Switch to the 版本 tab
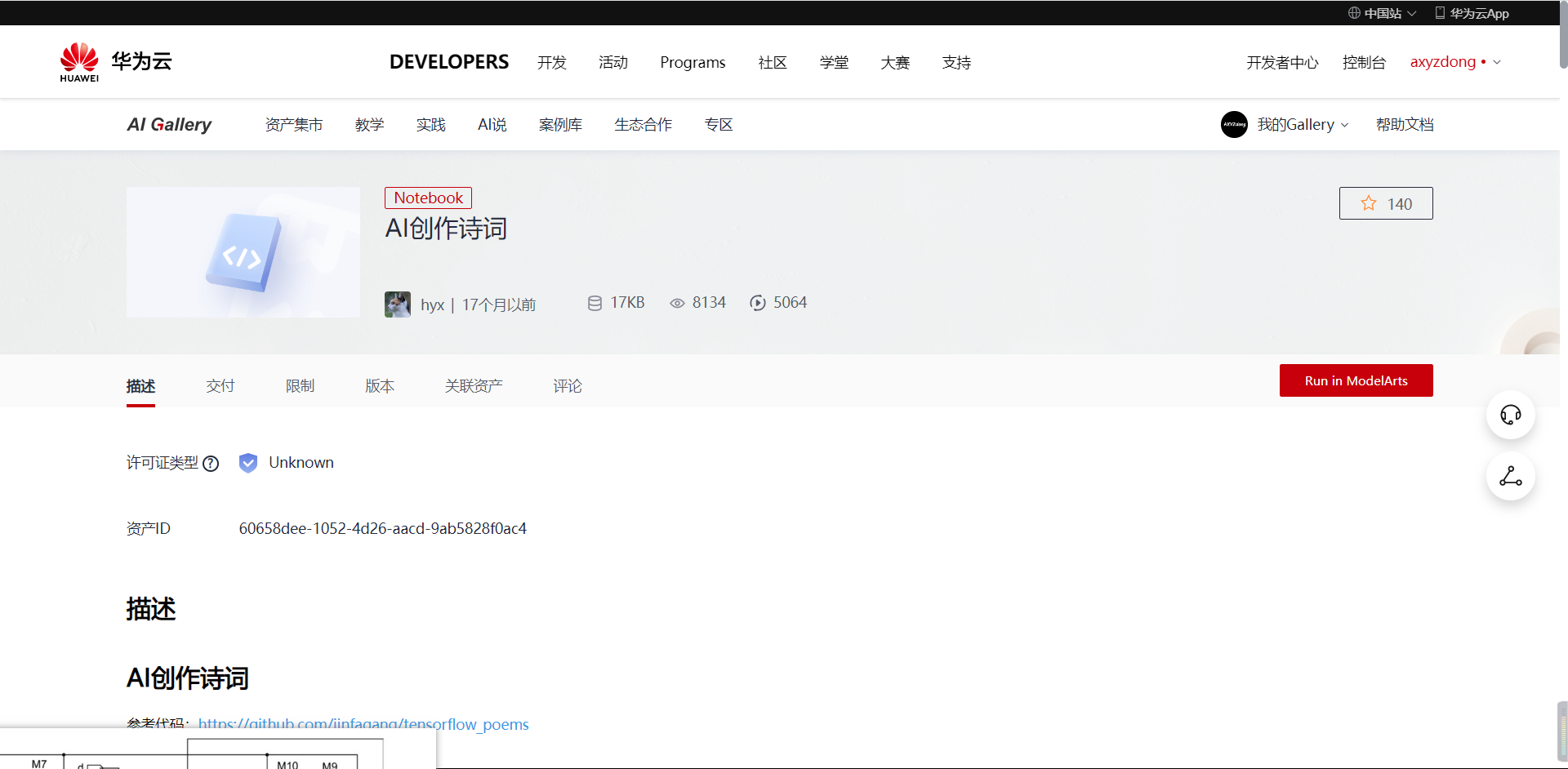Image resolution: width=1568 pixels, height=769 pixels. [380, 385]
